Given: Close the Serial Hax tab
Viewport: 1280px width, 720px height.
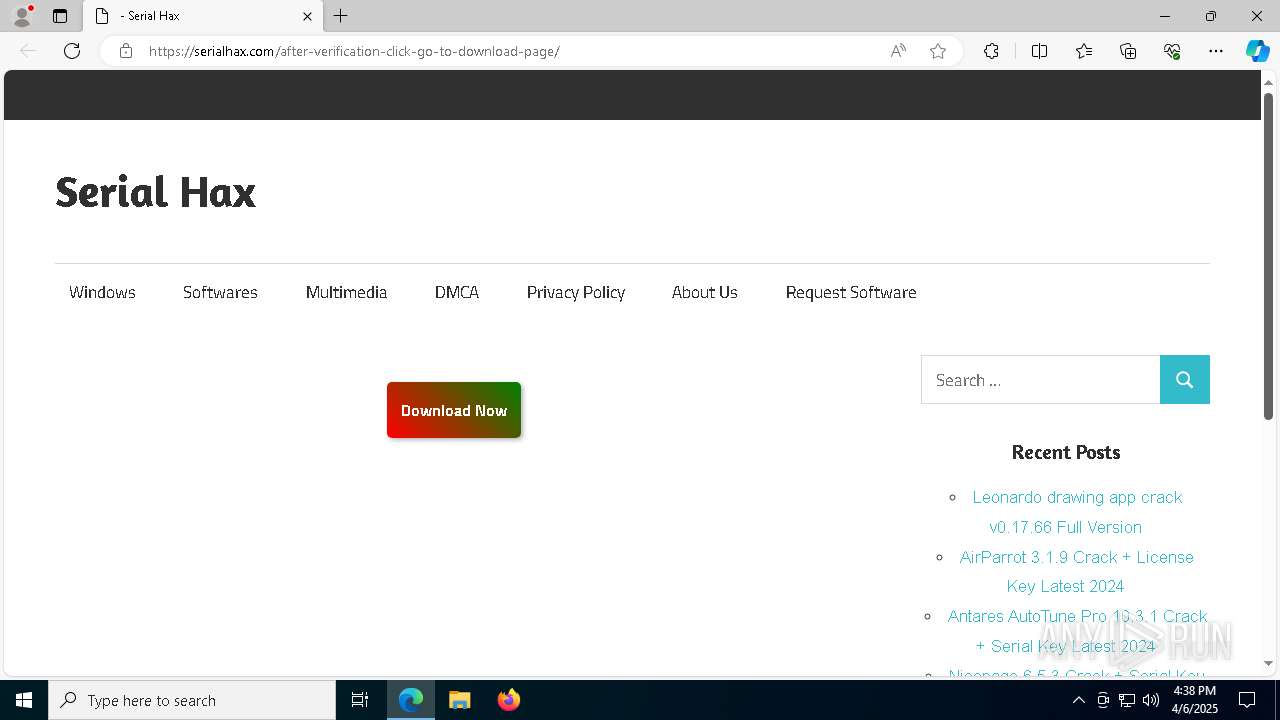Looking at the screenshot, I should 307,16.
